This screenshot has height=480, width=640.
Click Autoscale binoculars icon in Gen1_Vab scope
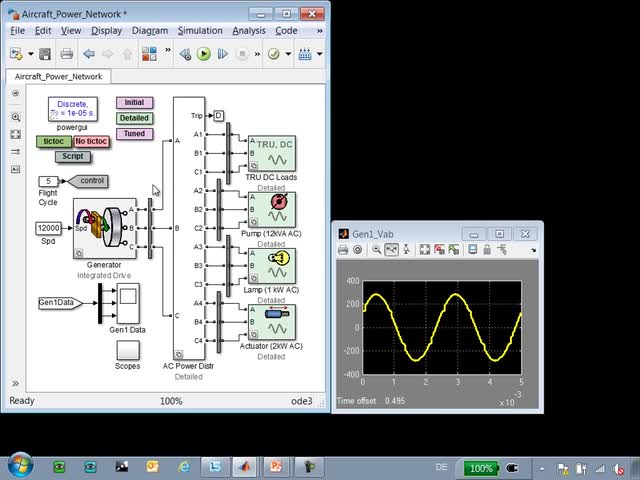point(424,249)
